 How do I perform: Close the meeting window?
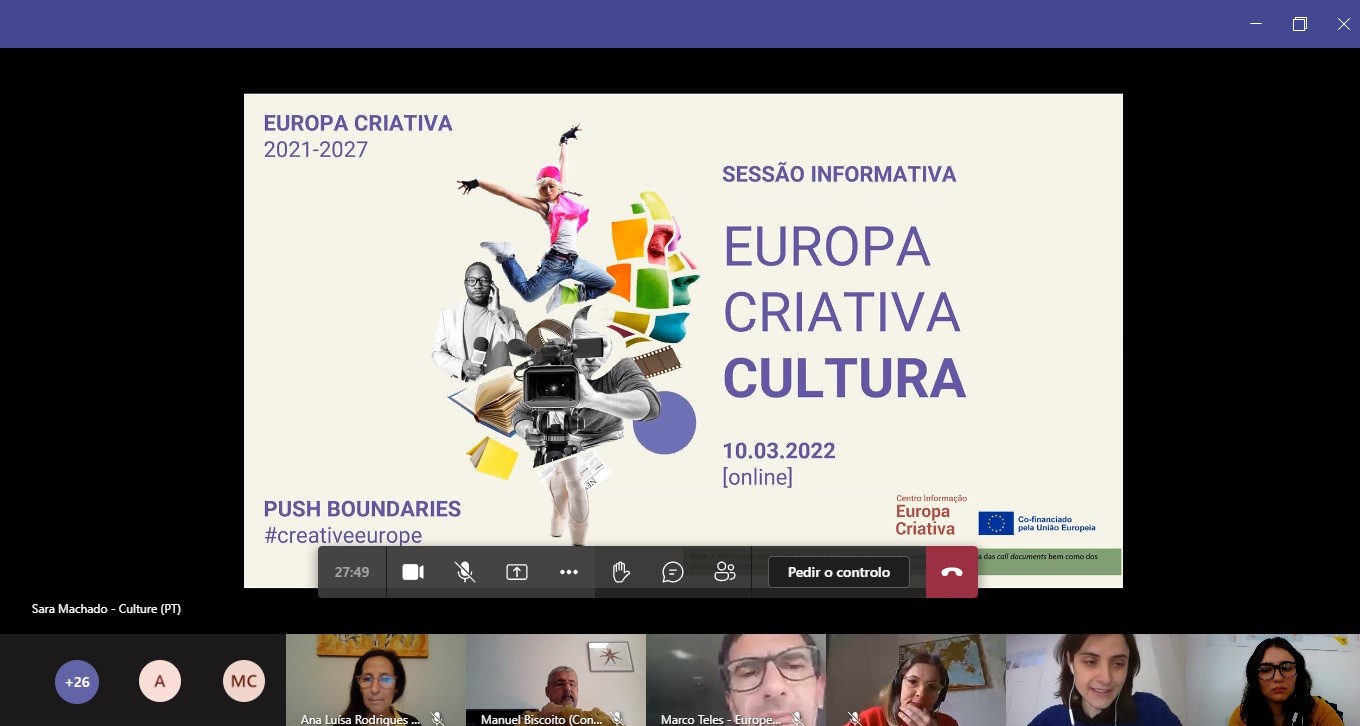[x=1343, y=24]
